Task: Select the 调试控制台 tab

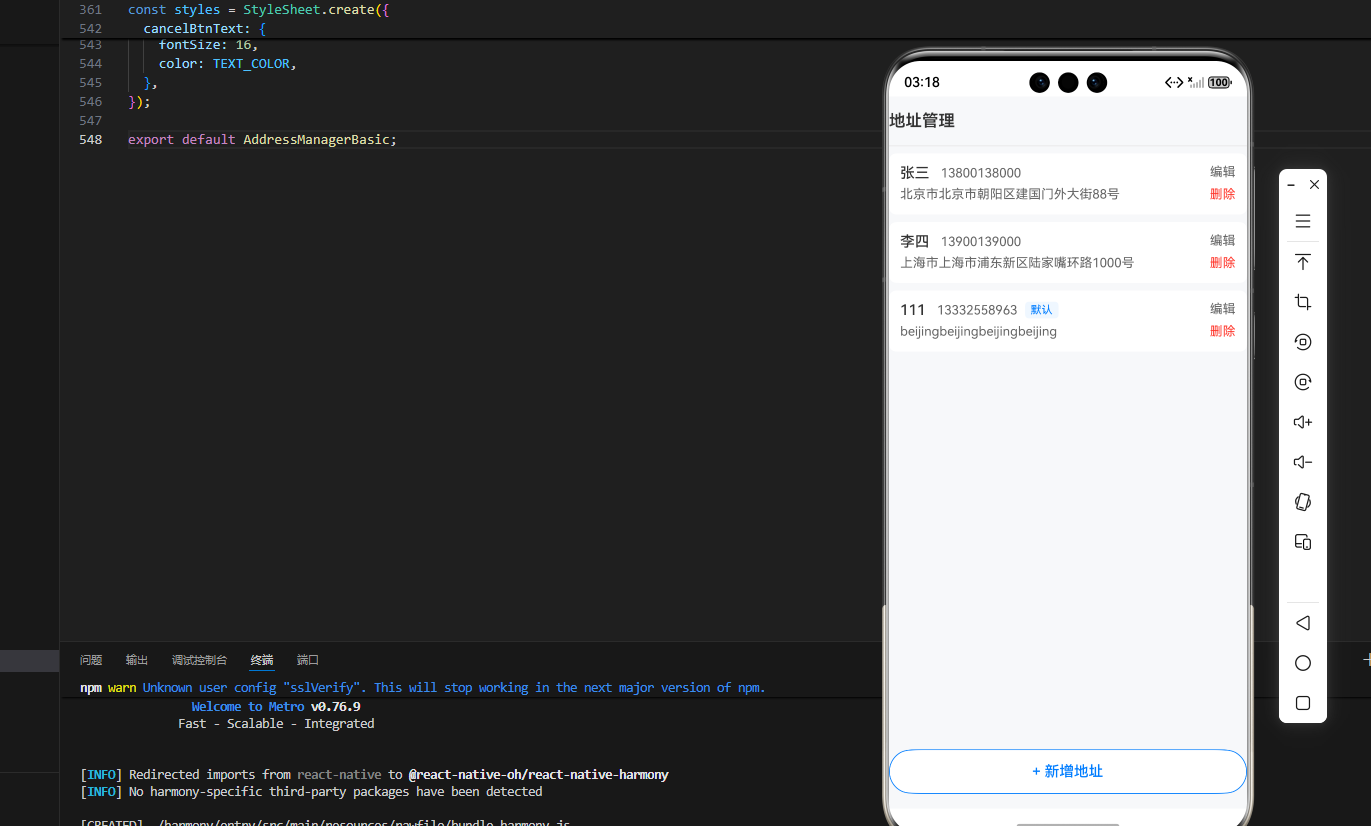Action: point(198,660)
